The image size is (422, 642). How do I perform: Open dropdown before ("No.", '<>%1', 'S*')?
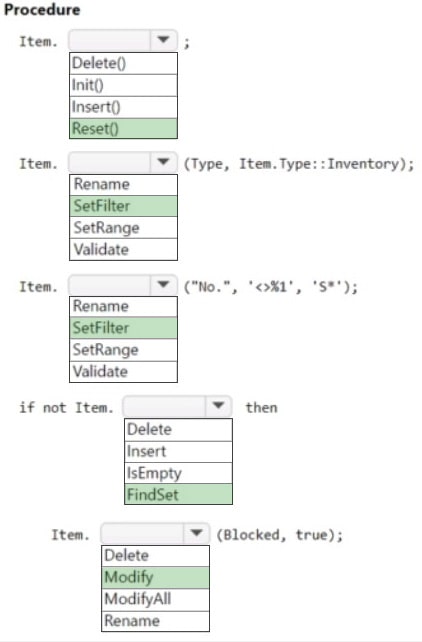pyautogui.click(x=164, y=285)
